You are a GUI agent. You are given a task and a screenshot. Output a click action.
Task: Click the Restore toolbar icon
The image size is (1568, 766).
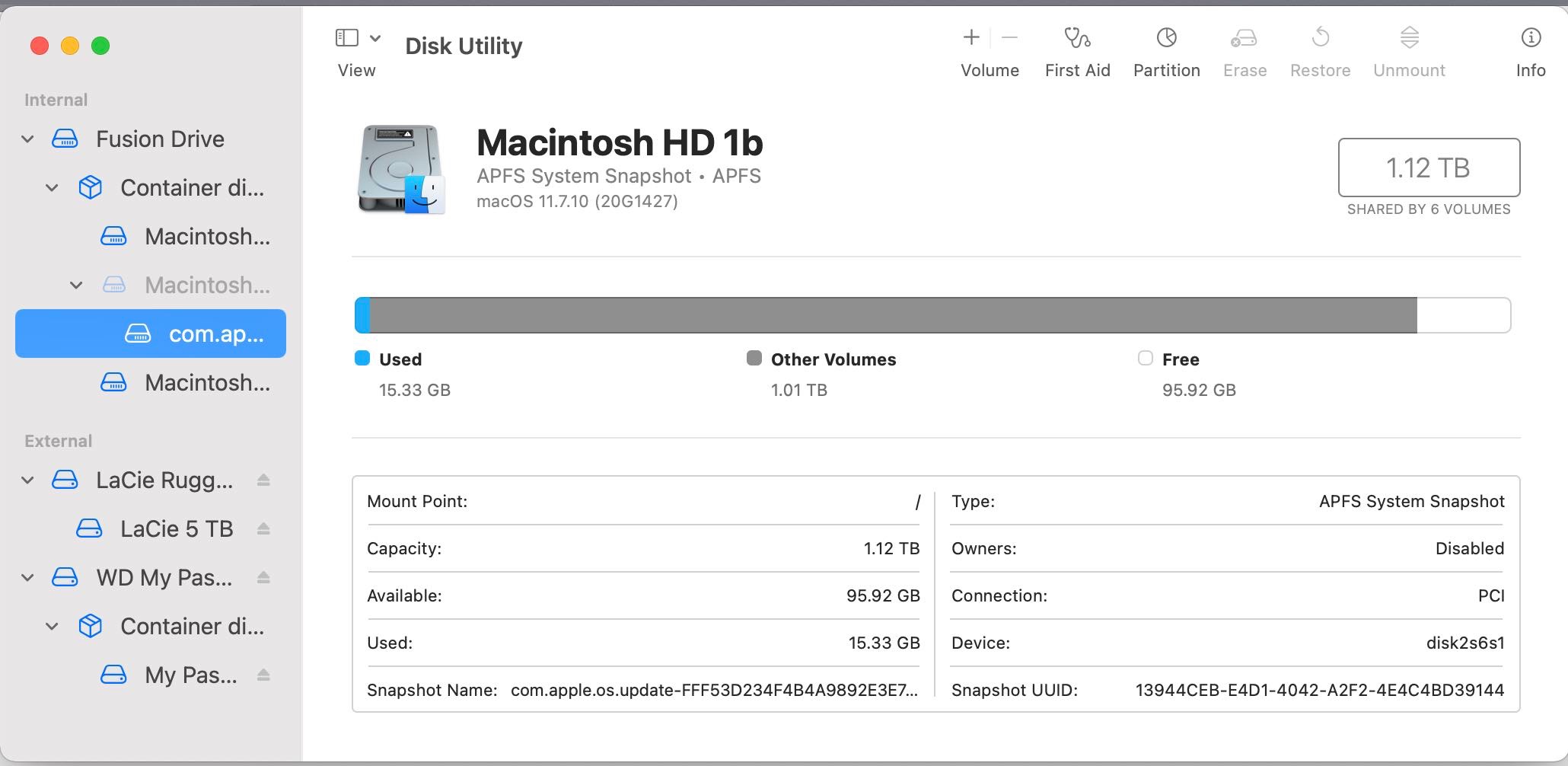coord(1321,37)
